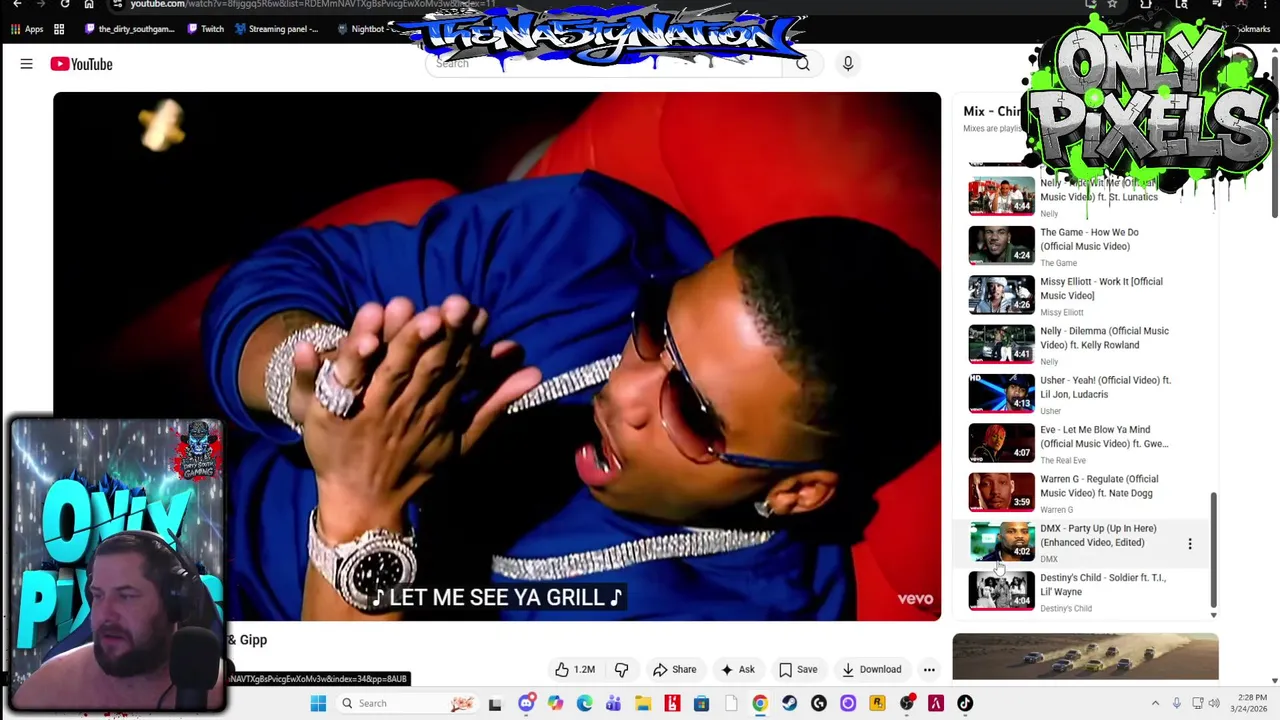
Task: Open Microsoft Teams from the taskbar
Action: [x=613, y=703]
